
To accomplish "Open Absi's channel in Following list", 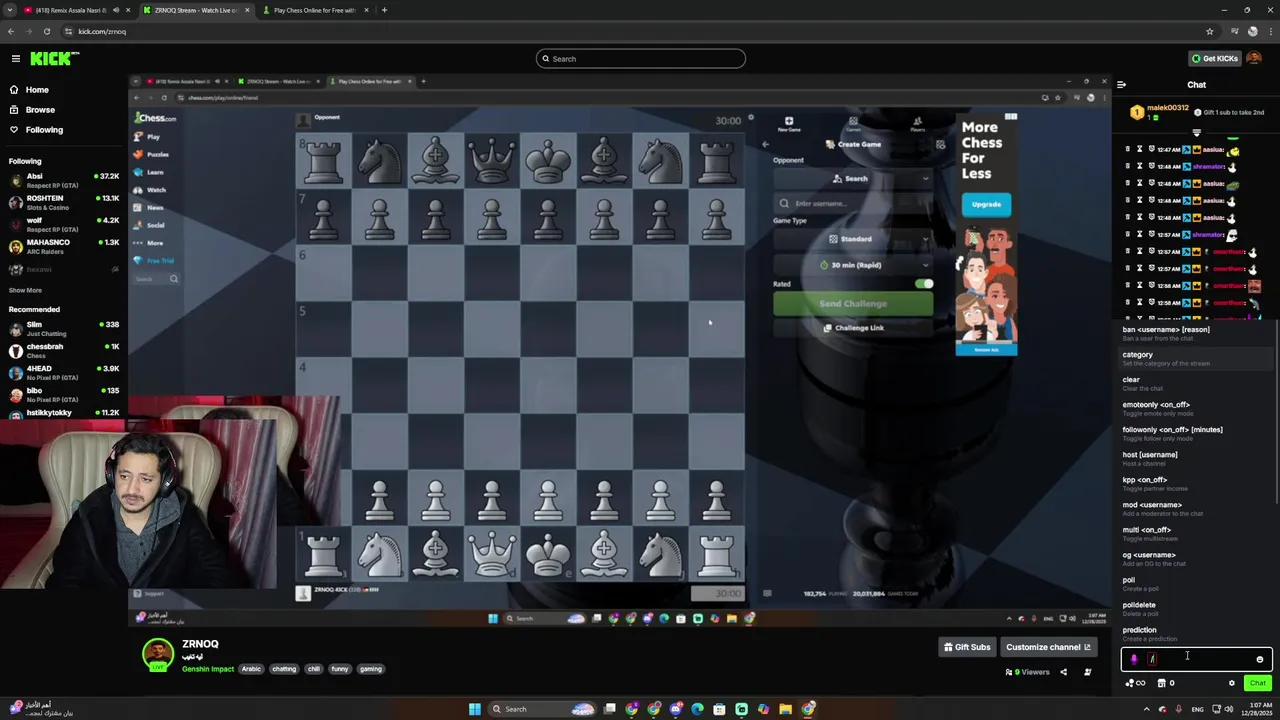I will coord(64,181).
